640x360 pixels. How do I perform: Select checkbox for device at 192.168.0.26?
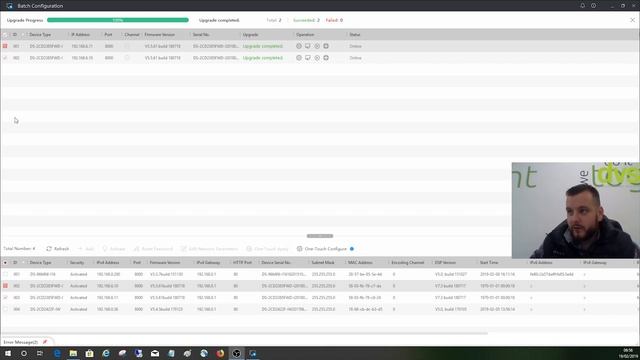(5, 309)
